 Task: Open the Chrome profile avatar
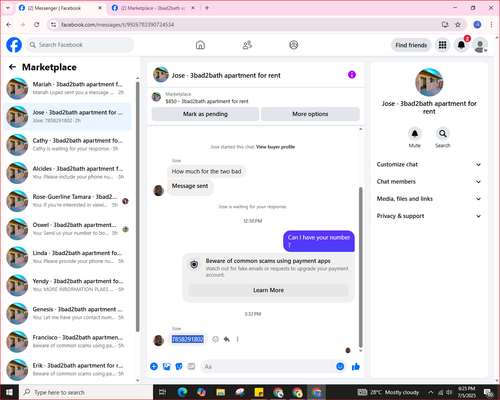coord(477,25)
